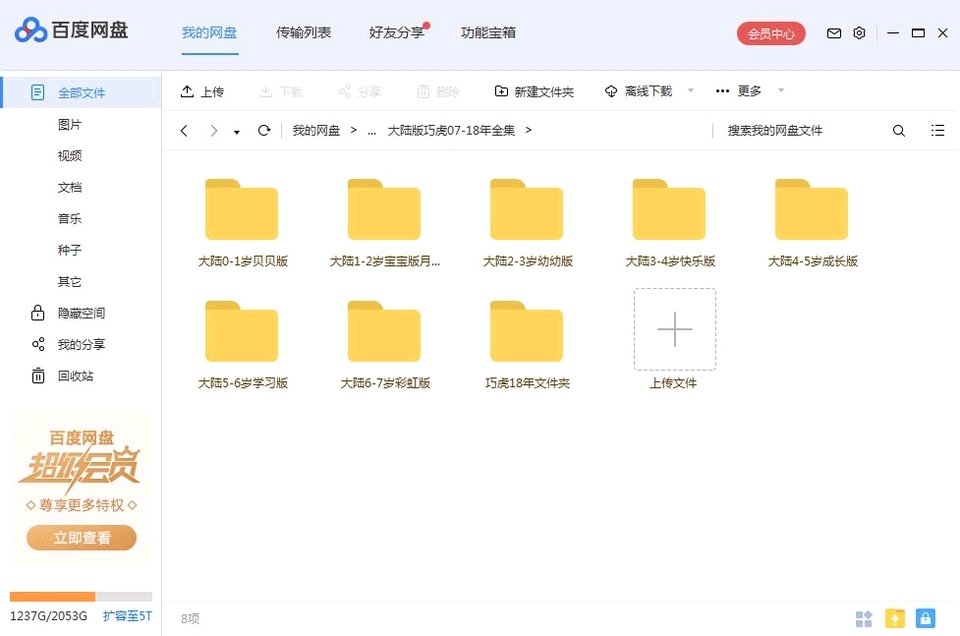
Task: Click the 上传 upload button
Action: pyautogui.click(x=202, y=92)
